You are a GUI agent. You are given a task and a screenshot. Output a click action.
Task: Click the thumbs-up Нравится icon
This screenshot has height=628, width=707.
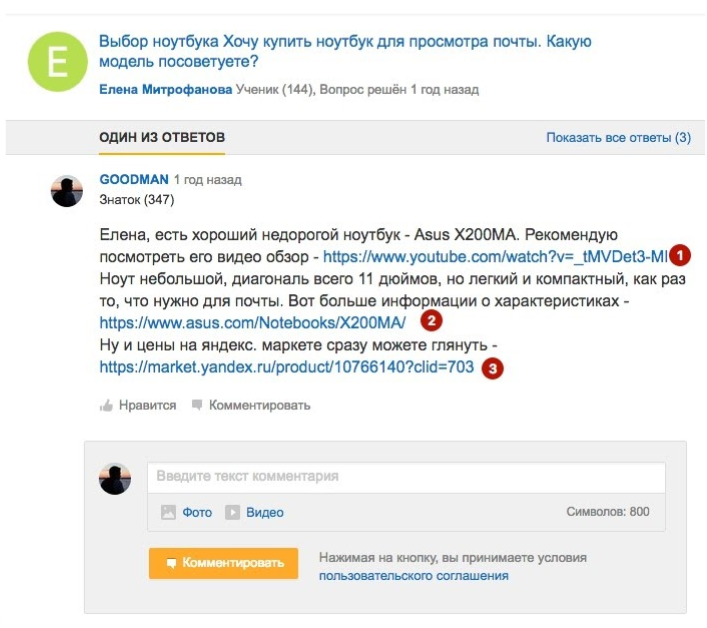(106, 405)
